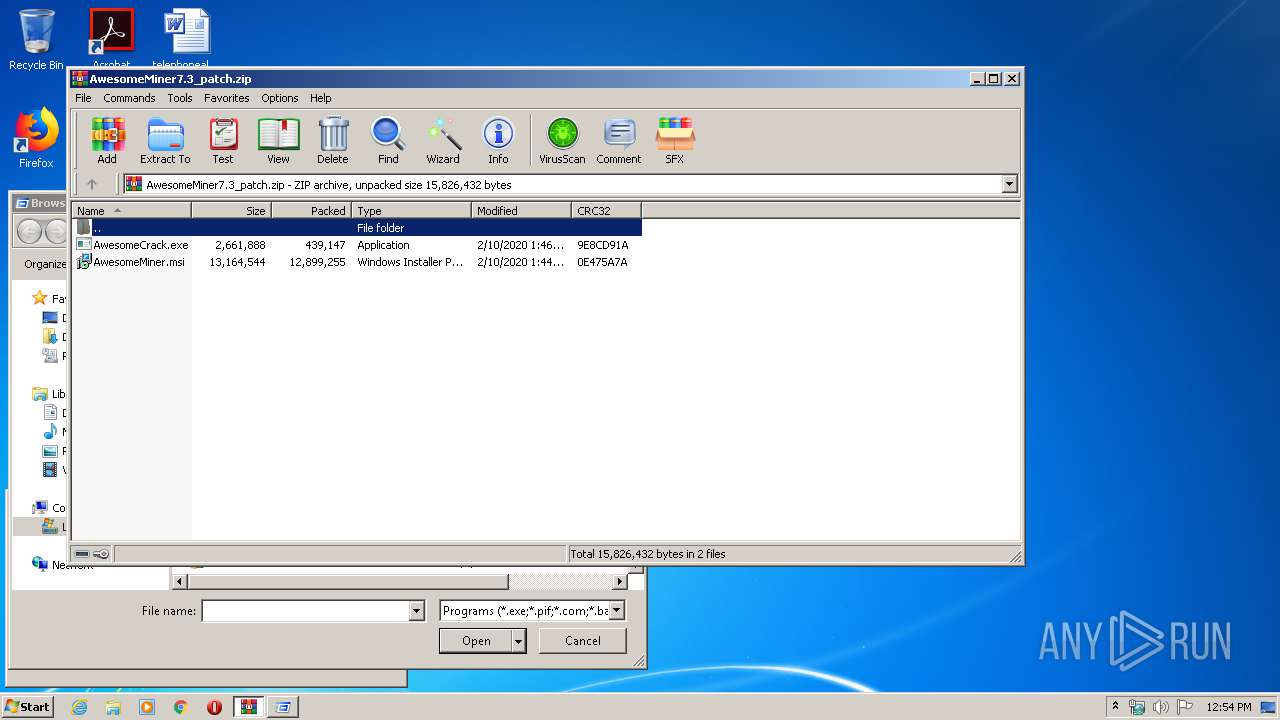Run the Test archive tool
Screen dimensions: 1280x720
pyautogui.click(x=223, y=140)
